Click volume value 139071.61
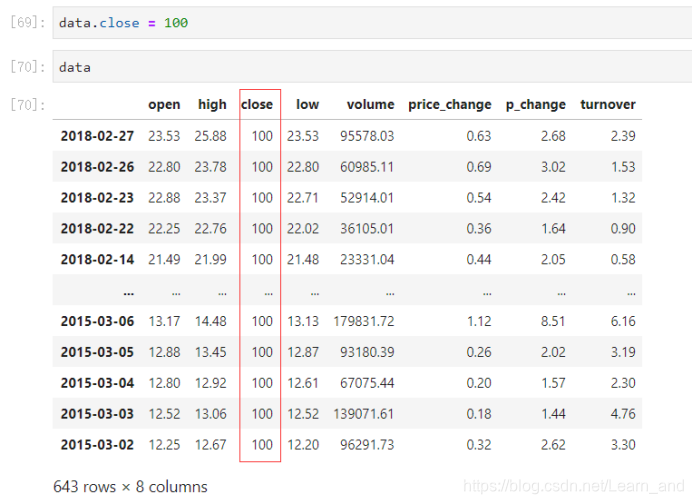This screenshot has height=504, width=693. (x=364, y=414)
